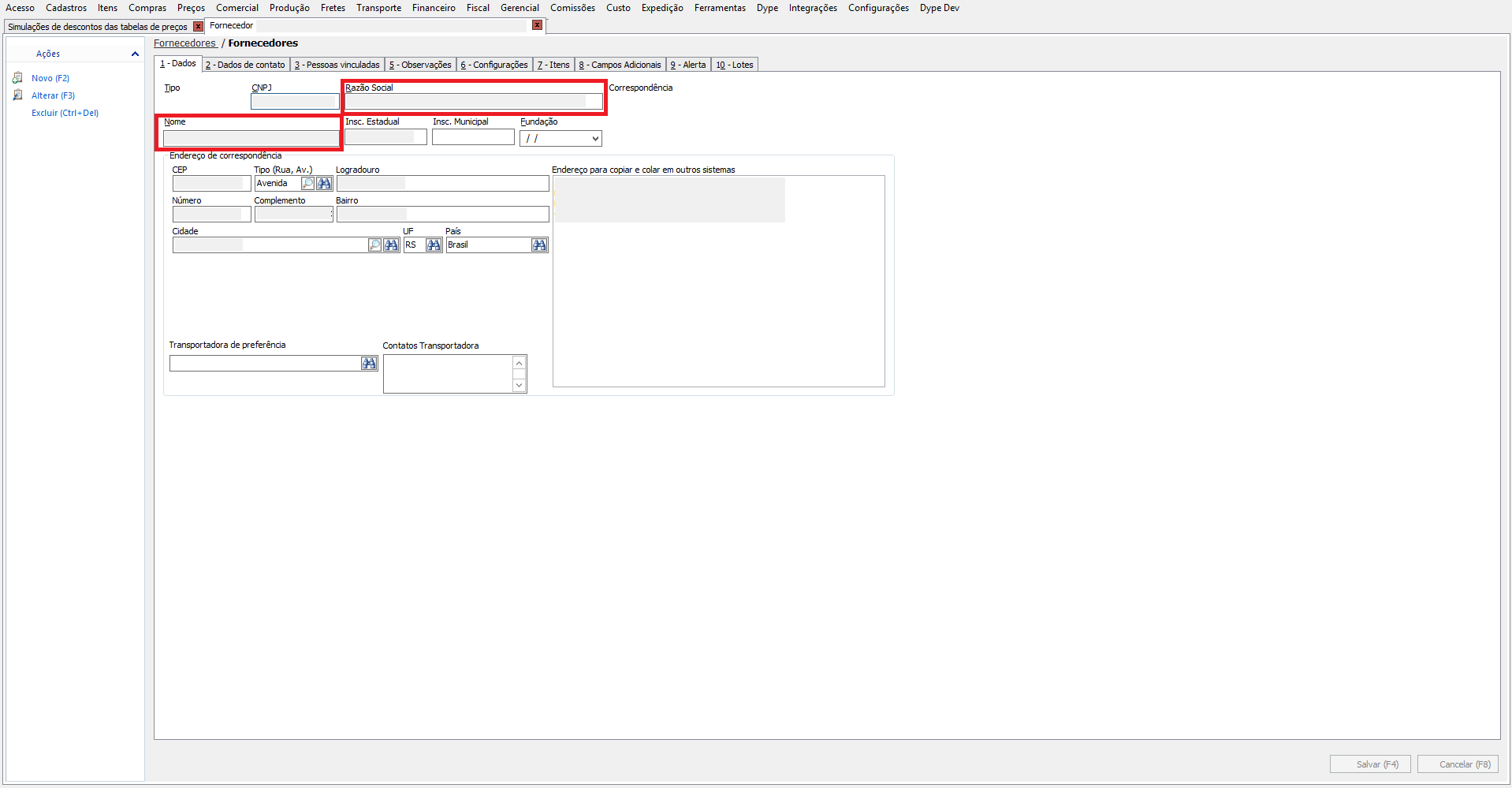Open the Fundação date dropdown

click(595, 139)
